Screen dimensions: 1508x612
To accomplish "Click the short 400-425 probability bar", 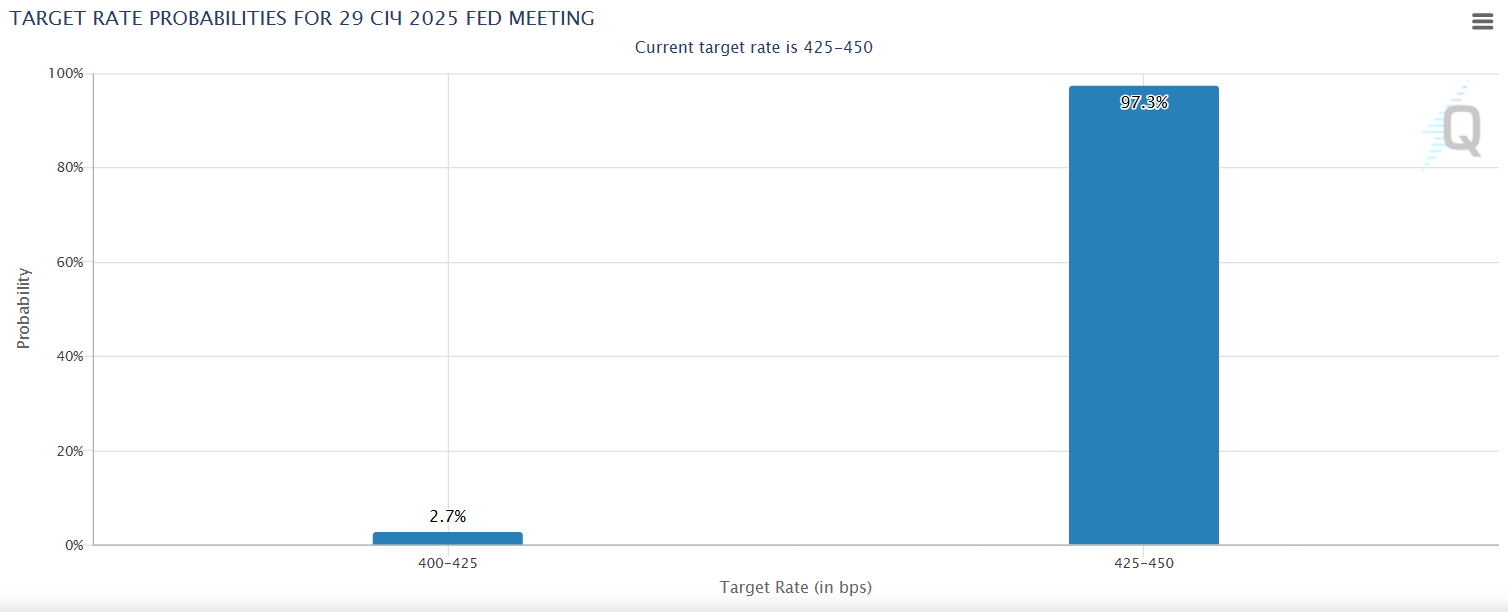I will click(447, 538).
